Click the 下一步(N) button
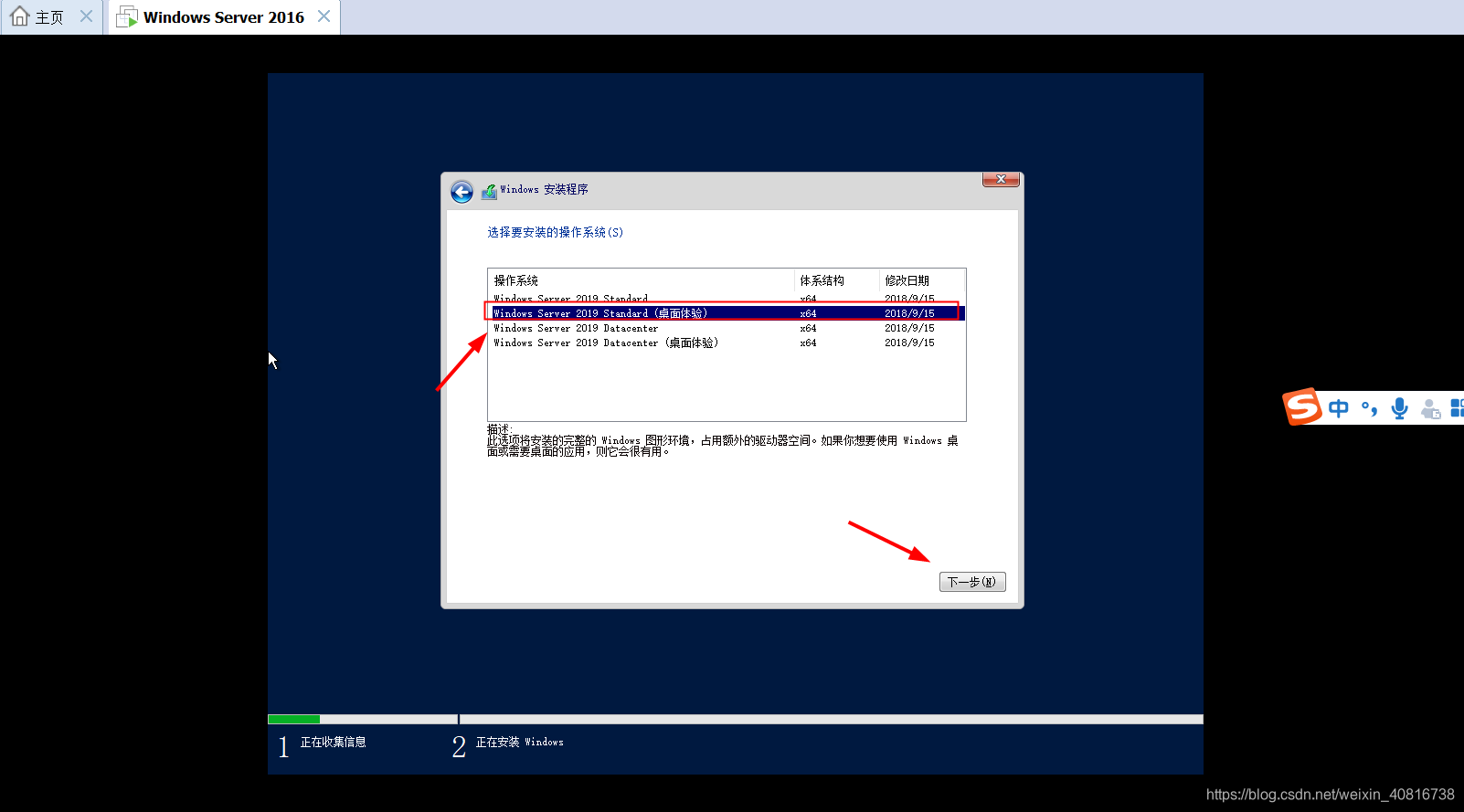1464x812 pixels. pyautogui.click(x=972, y=582)
